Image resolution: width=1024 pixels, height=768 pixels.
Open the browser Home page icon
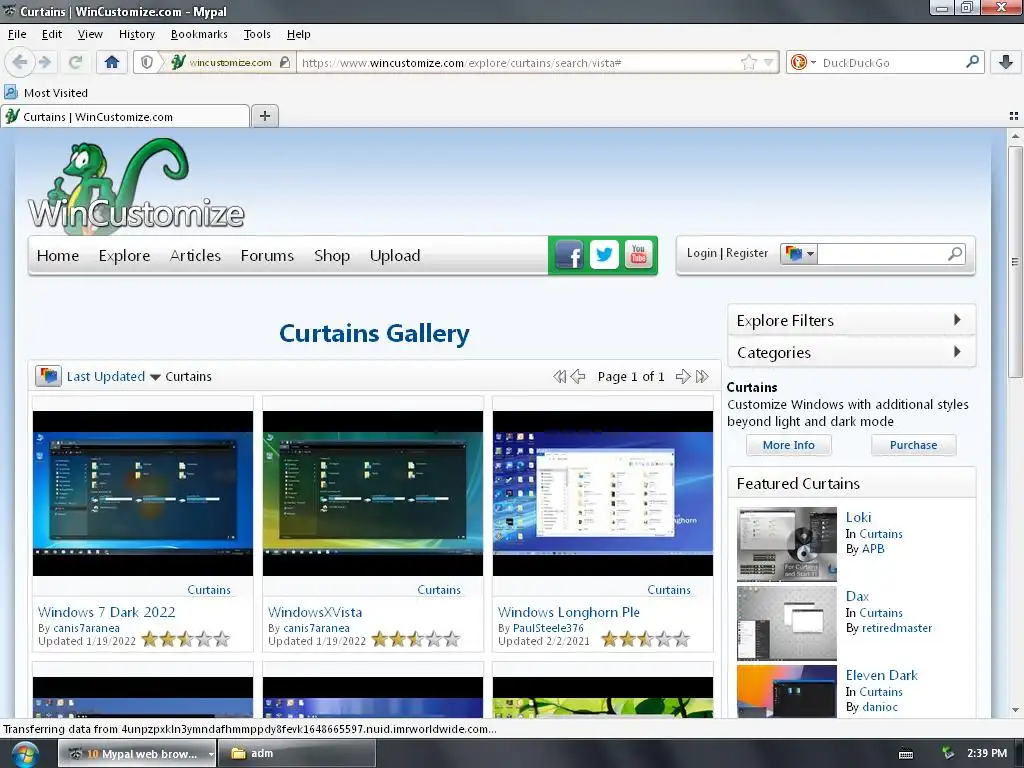pyautogui.click(x=112, y=62)
